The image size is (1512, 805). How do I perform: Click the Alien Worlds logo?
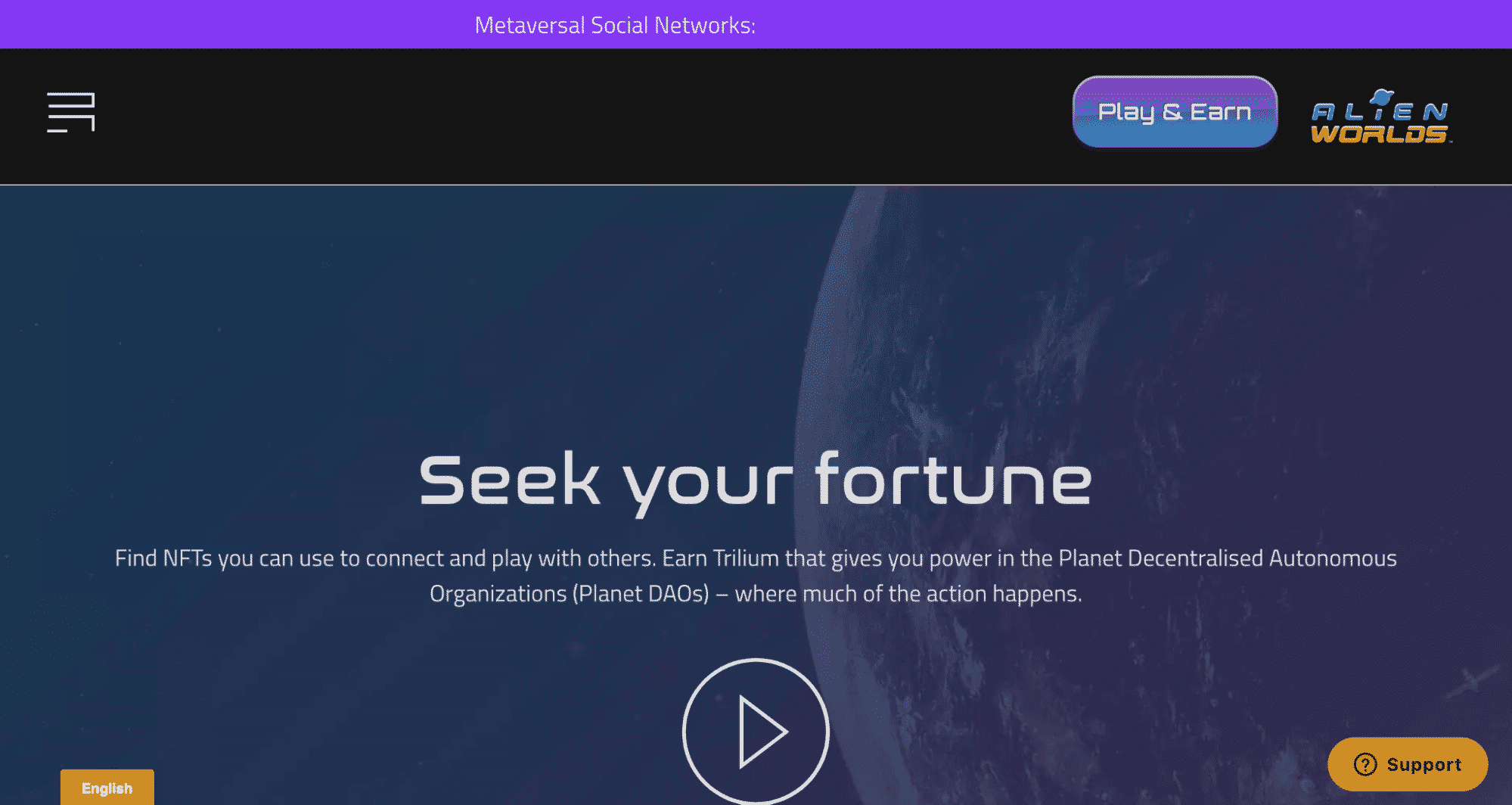[x=1380, y=116]
